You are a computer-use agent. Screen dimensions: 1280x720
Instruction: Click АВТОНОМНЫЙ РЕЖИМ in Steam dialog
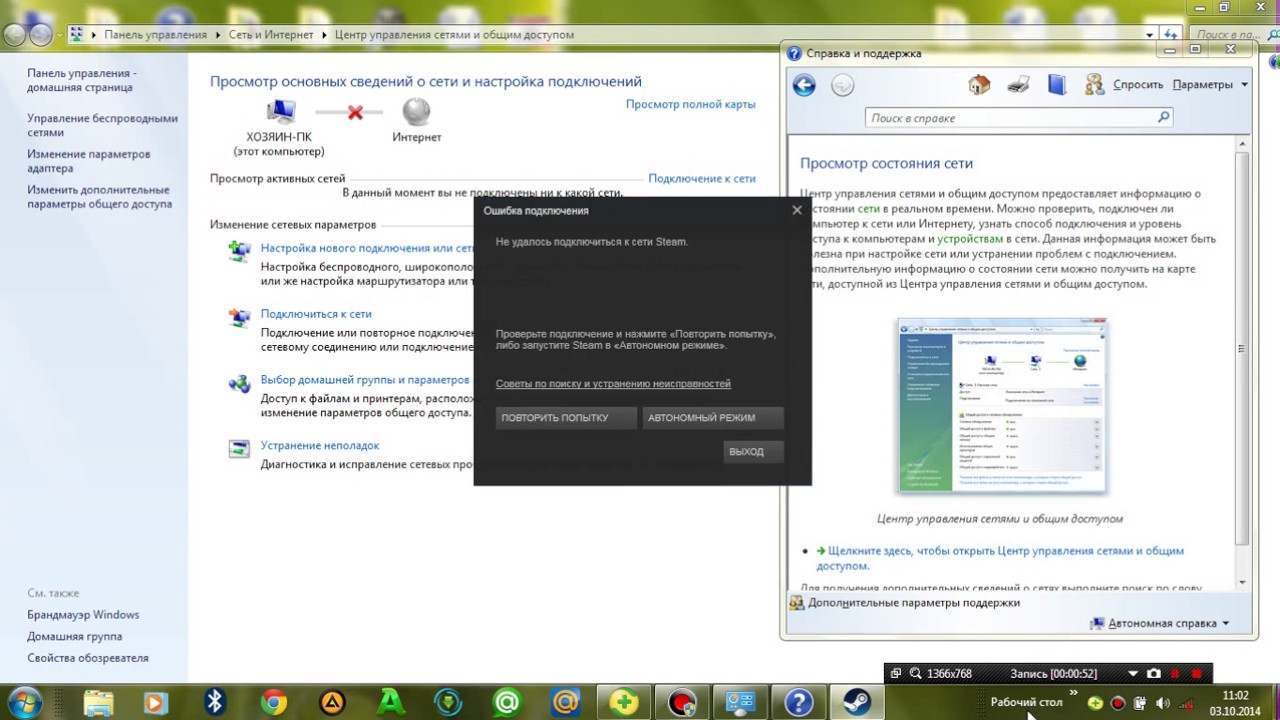point(713,418)
